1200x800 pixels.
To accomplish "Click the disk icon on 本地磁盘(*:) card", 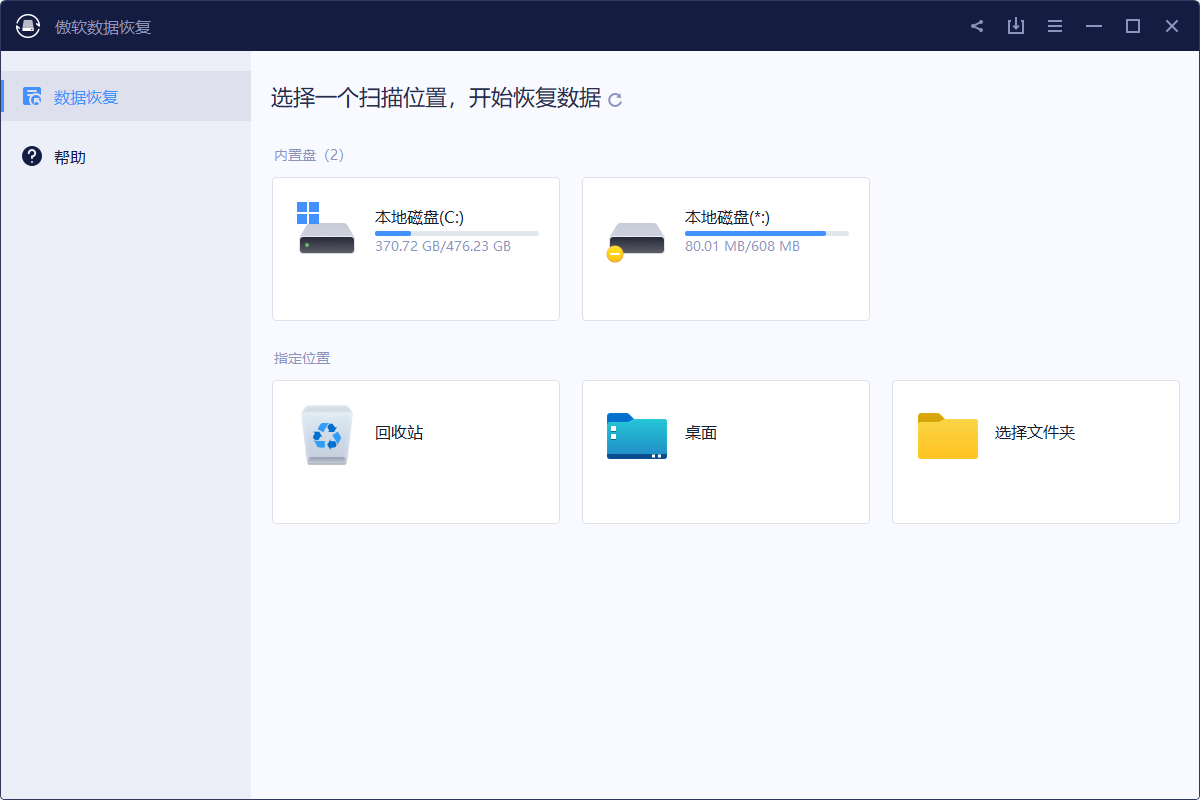I will pos(636,239).
